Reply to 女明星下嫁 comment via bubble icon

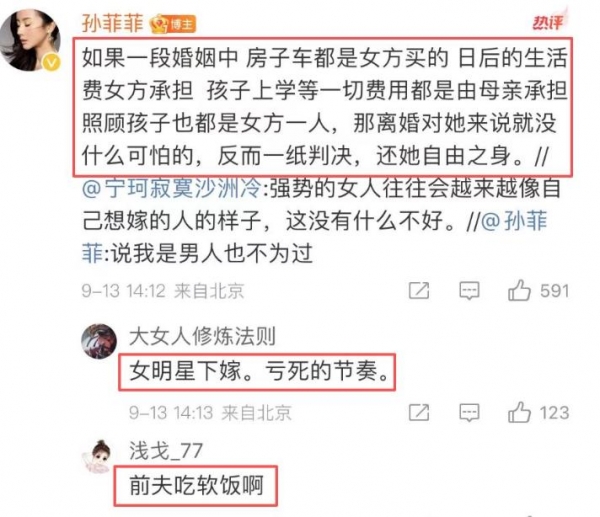pyautogui.click(x=469, y=413)
